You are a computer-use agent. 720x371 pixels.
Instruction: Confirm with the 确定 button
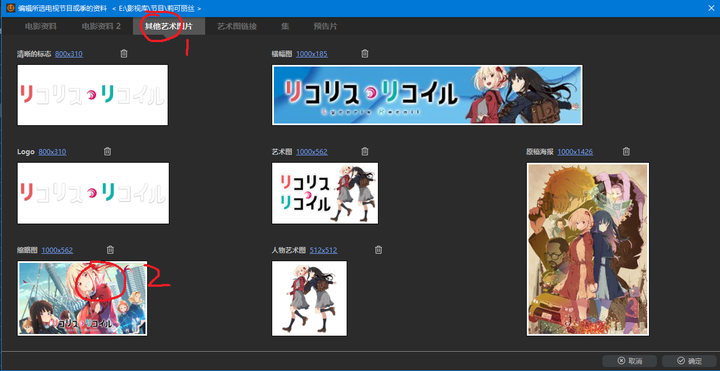coord(689,360)
